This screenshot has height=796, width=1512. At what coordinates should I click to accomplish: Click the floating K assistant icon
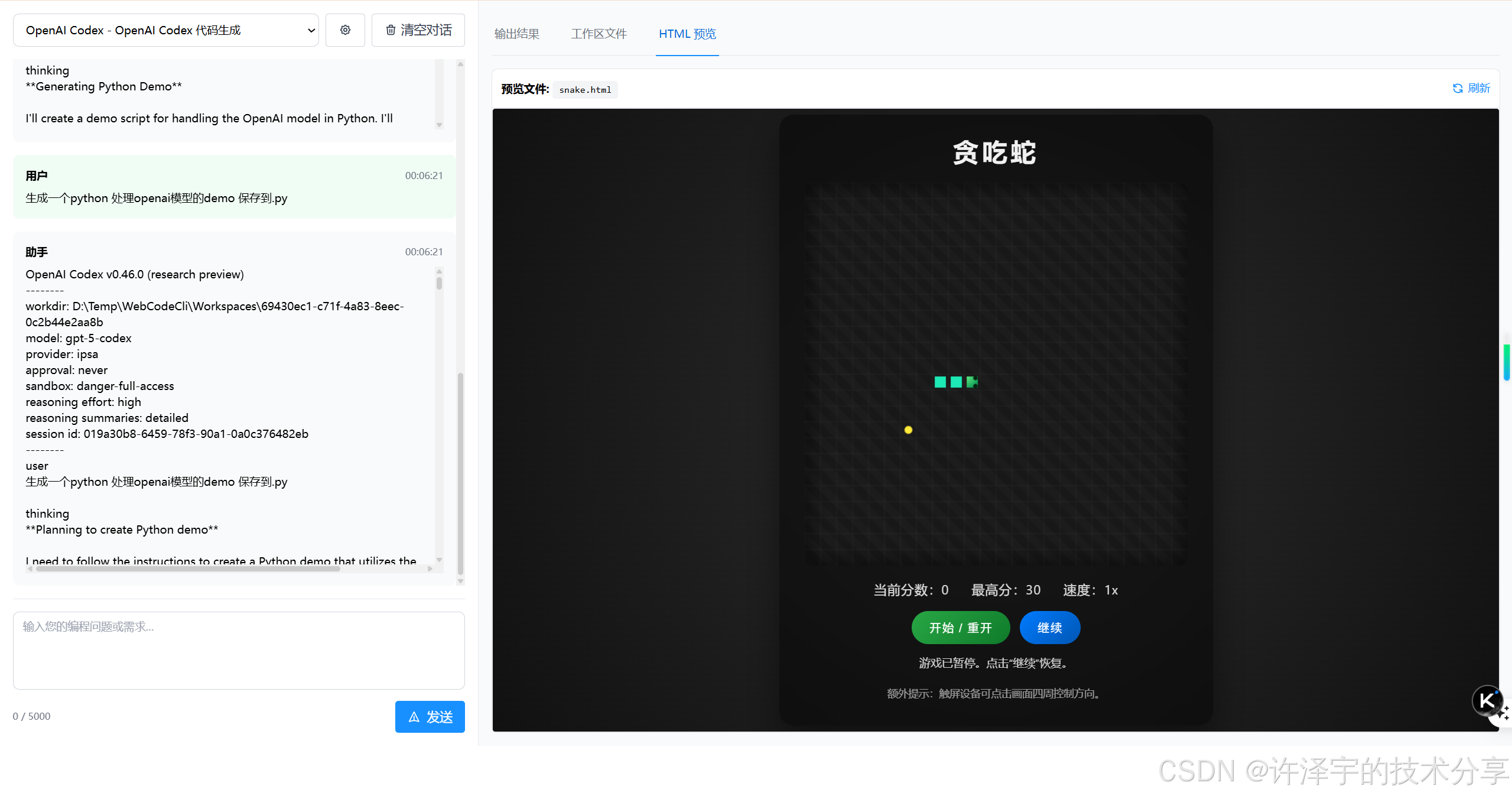pos(1487,701)
